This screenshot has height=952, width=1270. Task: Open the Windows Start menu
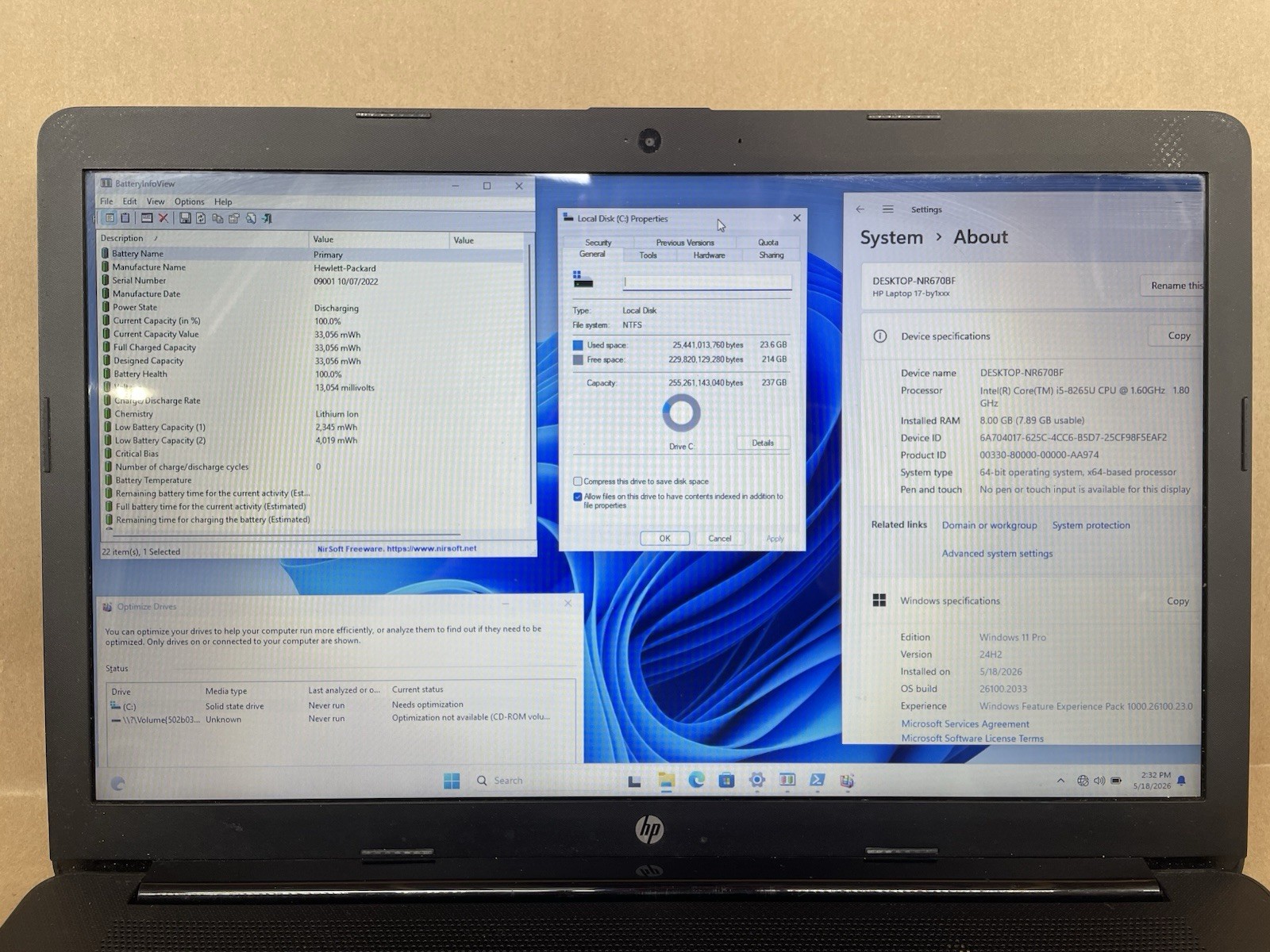(x=452, y=781)
